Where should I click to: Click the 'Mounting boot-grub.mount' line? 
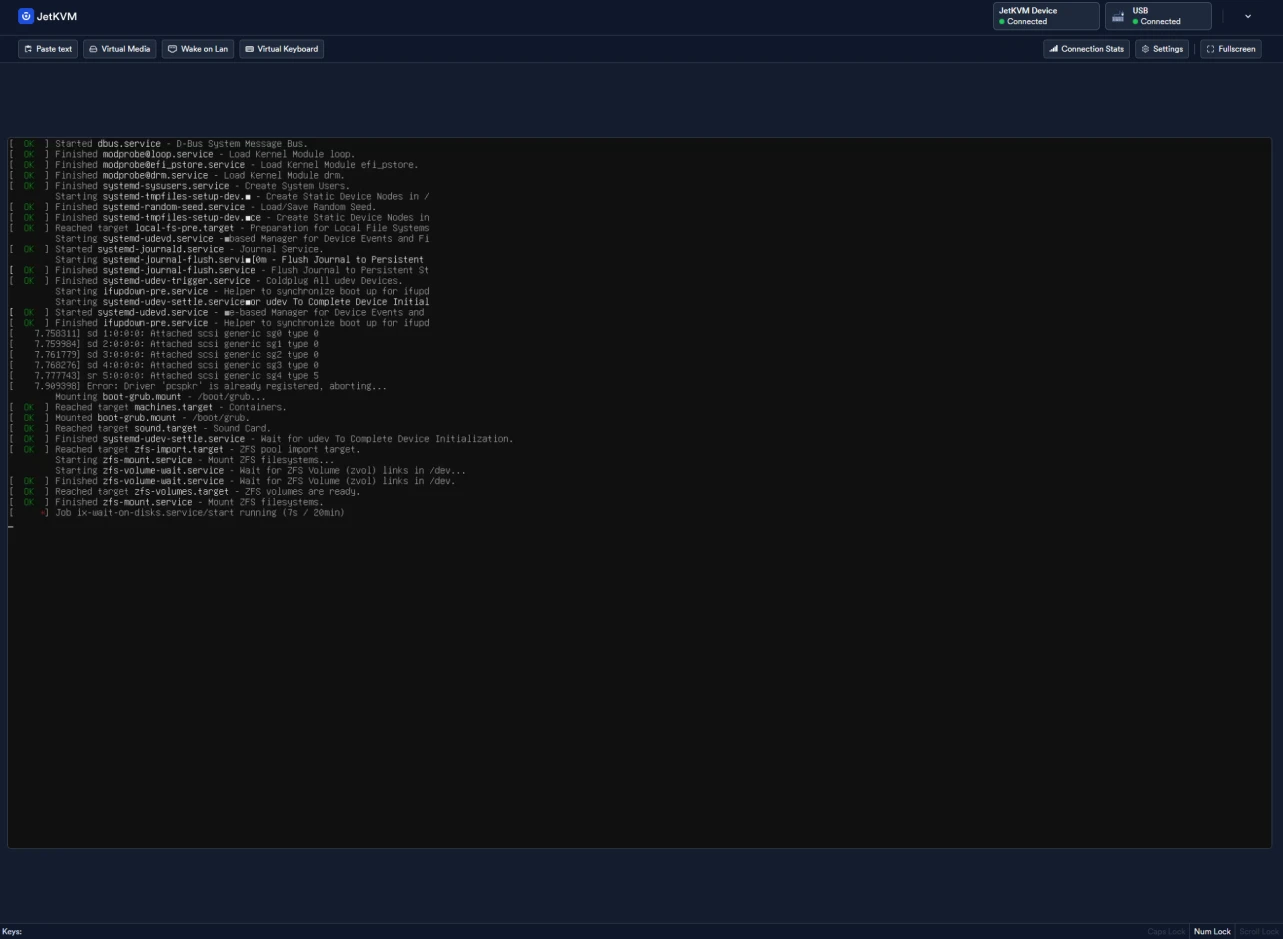(160, 397)
